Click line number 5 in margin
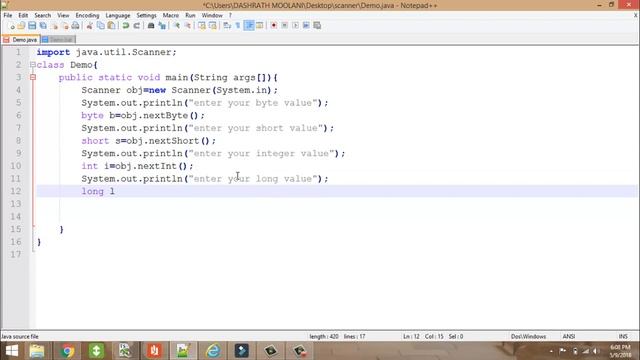This screenshot has height=360, width=640. [x=18, y=102]
